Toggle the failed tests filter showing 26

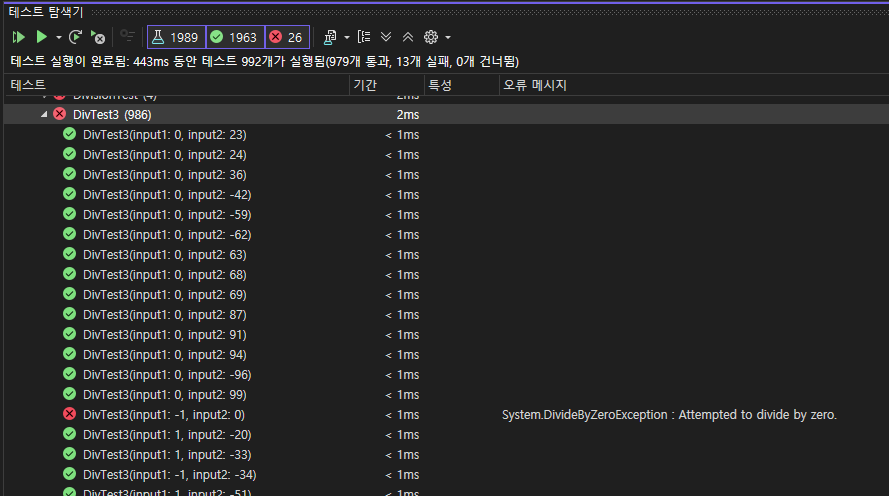point(286,37)
